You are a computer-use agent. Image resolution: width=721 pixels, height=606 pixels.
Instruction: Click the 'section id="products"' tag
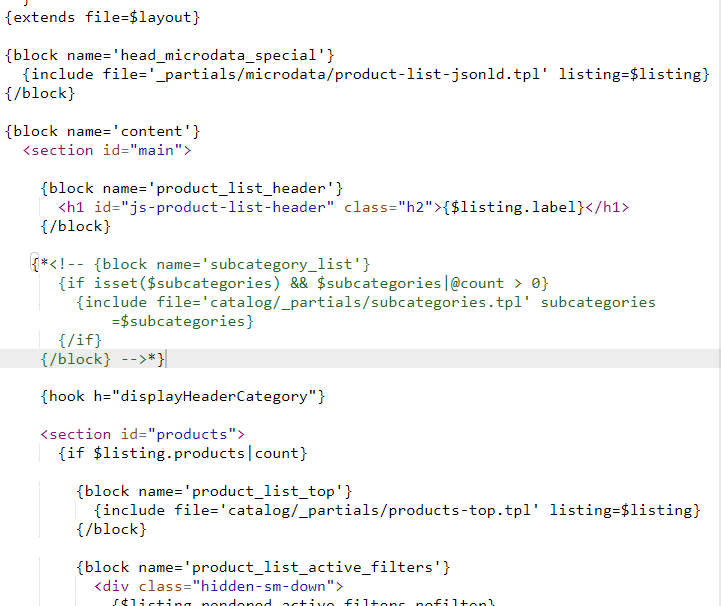[x=143, y=434]
